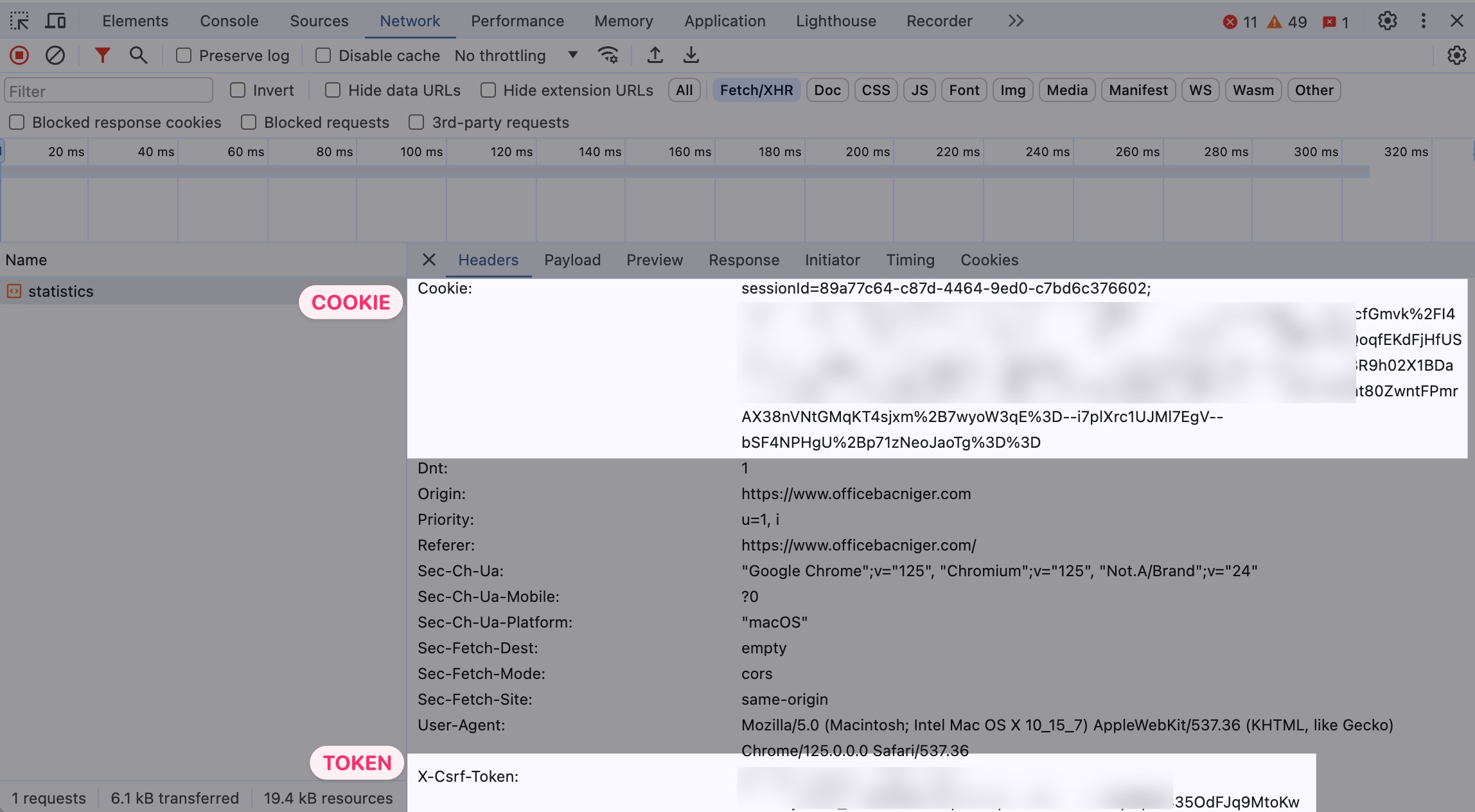Expand more DevTools tabs chevron
The image size is (1475, 812).
click(x=1016, y=21)
